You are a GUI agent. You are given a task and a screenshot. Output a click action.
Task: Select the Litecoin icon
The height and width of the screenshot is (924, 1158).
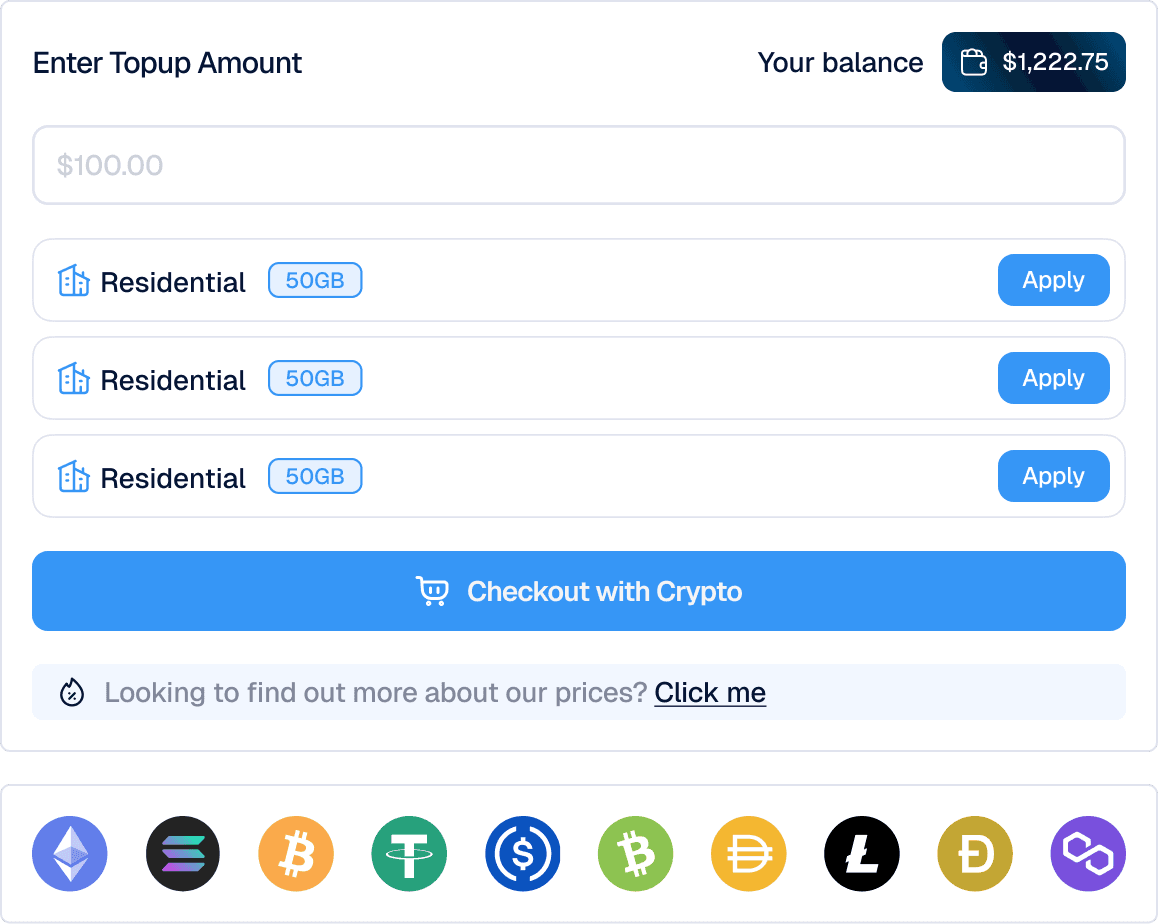(861, 853)
